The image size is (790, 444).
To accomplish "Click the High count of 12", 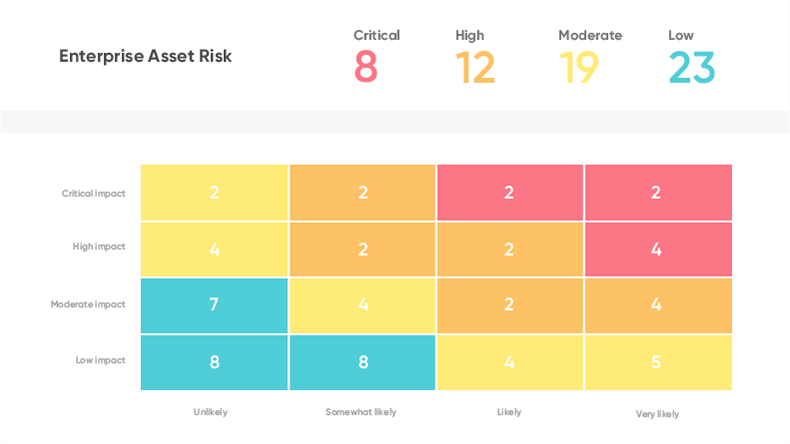I will pos(475,68).
